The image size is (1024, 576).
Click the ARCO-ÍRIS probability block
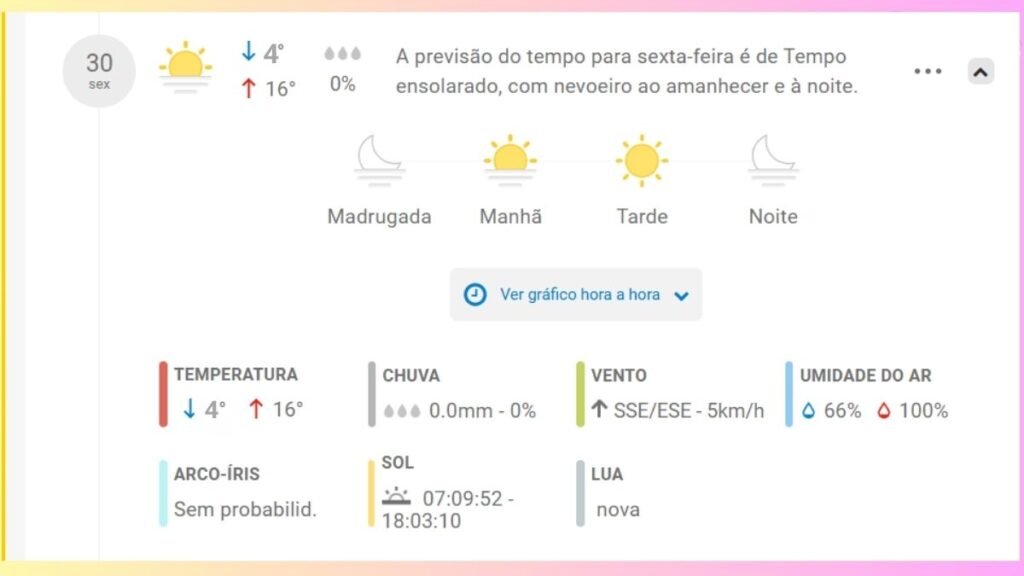[x=239, y=492]
